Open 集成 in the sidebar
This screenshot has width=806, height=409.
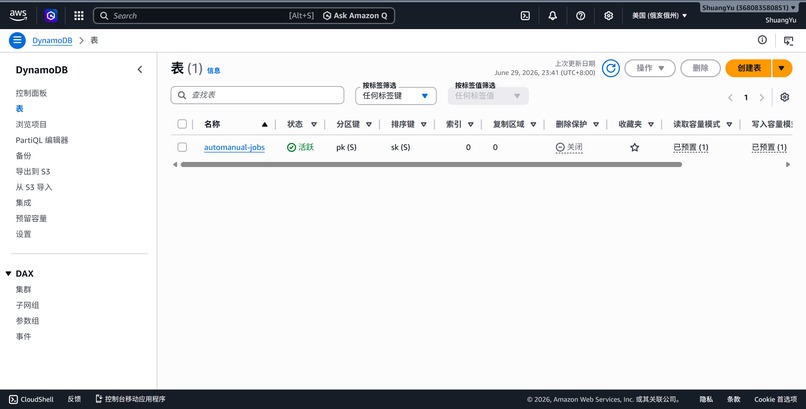click(23, 202)
